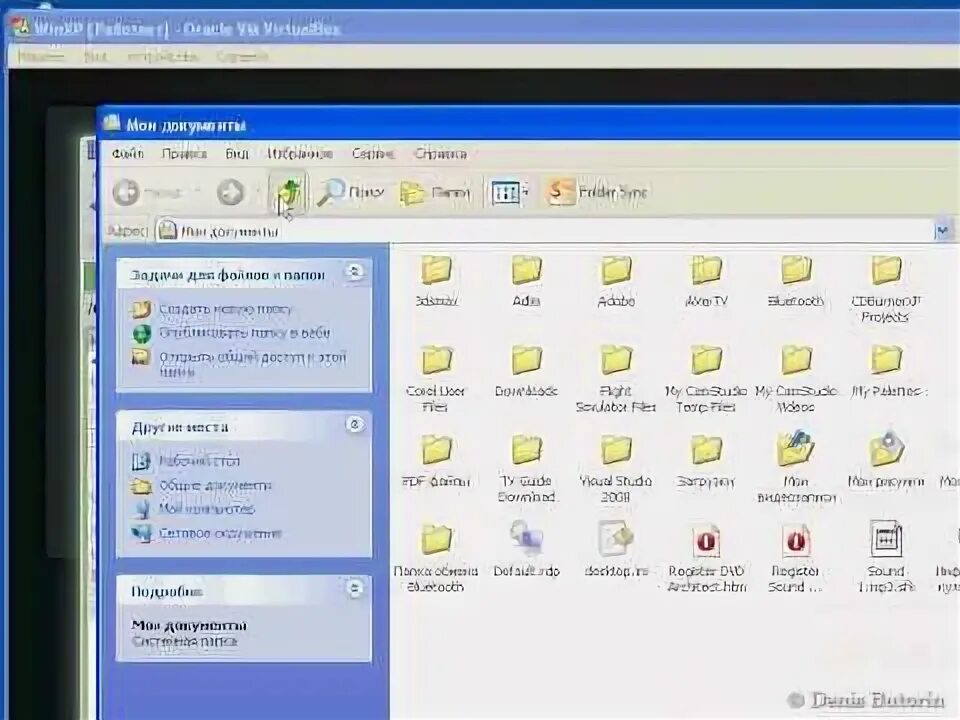Select the PDF файлы folder
This screenshot has width=960, height=720.
coord(435,462)
